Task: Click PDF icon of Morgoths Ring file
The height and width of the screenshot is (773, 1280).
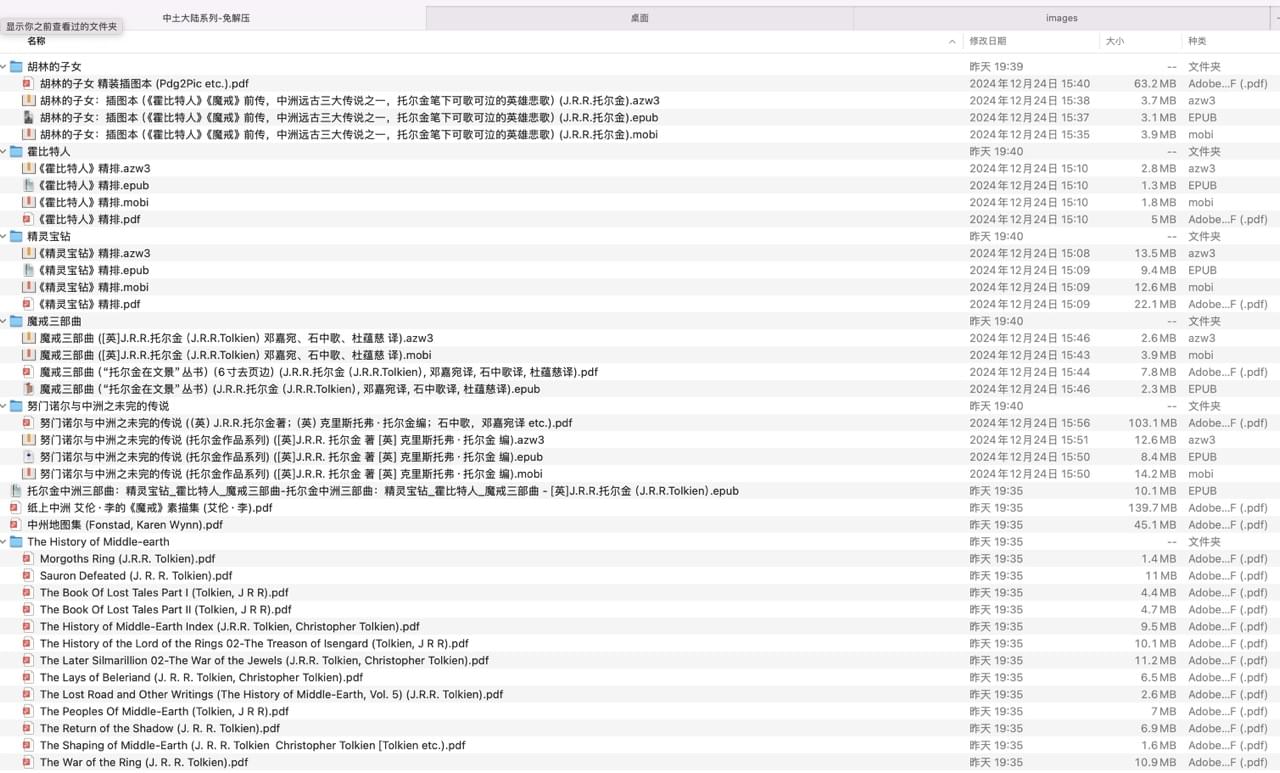Action: (29, 560)
